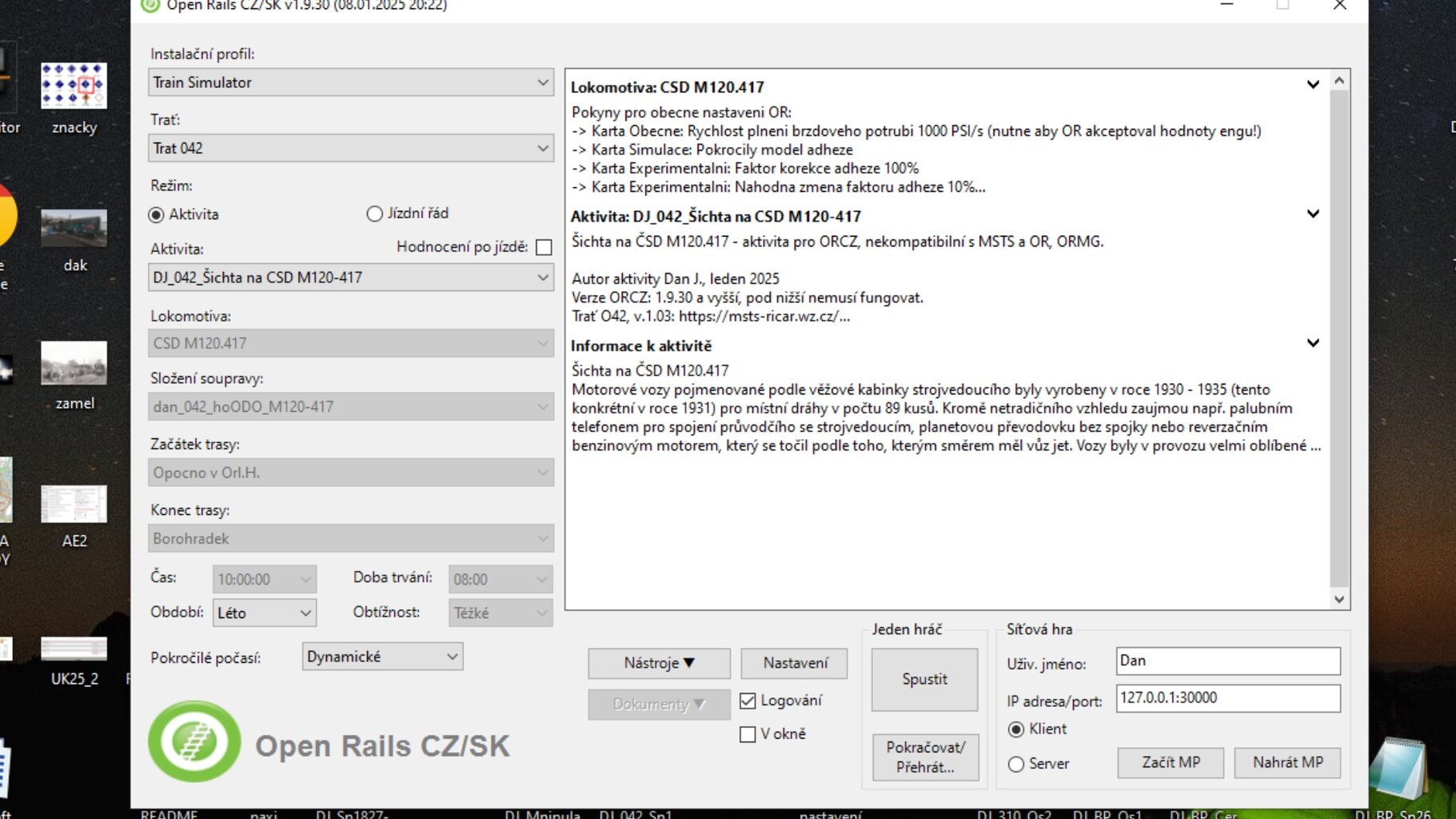Click Spustit to start the activity
The height and width of the screenshot is (819, 1456).
tap(924, 679)
